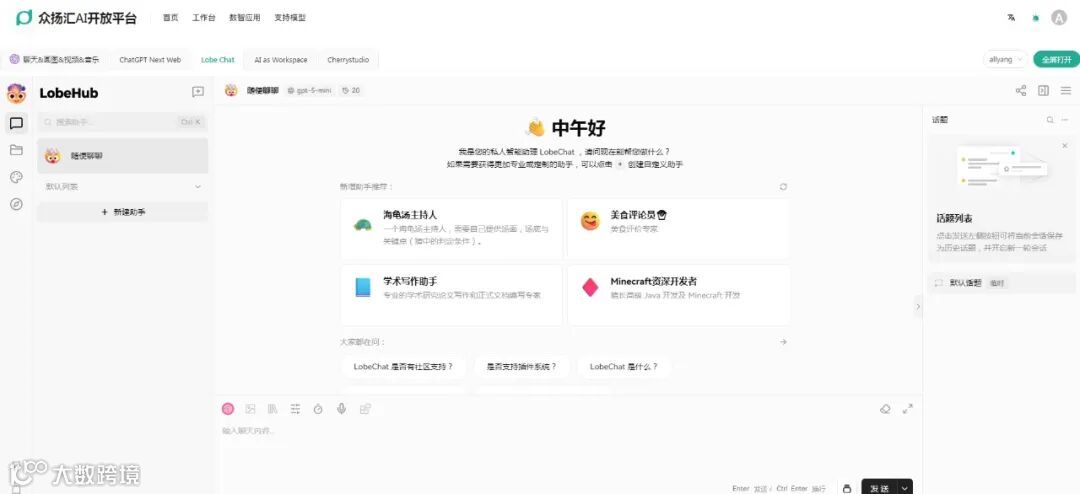This screenshot has height=494, width=1080.
Task: Click the green status dot at top
Action: tap(1035, 19)
